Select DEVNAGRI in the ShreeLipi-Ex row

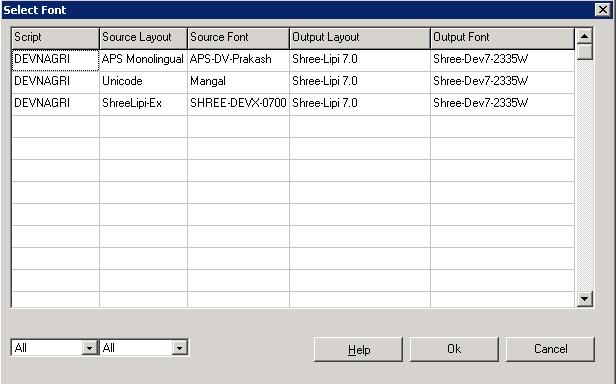tap(55, 104)
